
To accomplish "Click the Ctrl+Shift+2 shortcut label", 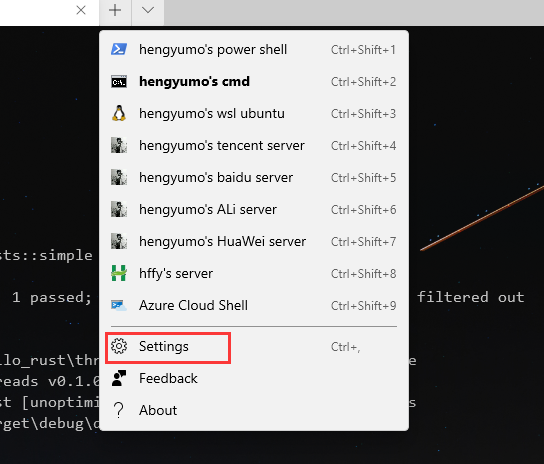I will pos(363,82).
